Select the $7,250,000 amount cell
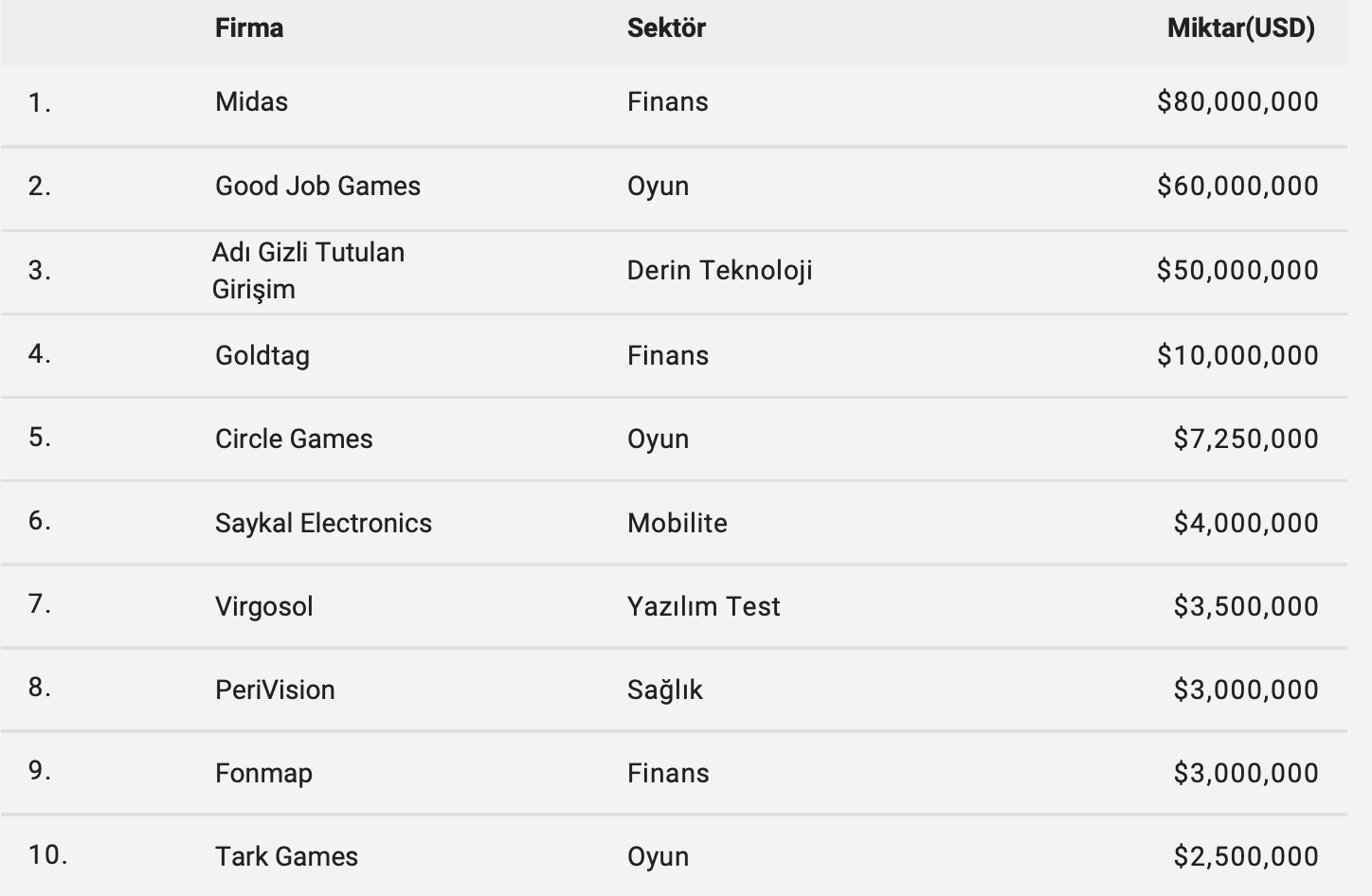 (1245, 439)
